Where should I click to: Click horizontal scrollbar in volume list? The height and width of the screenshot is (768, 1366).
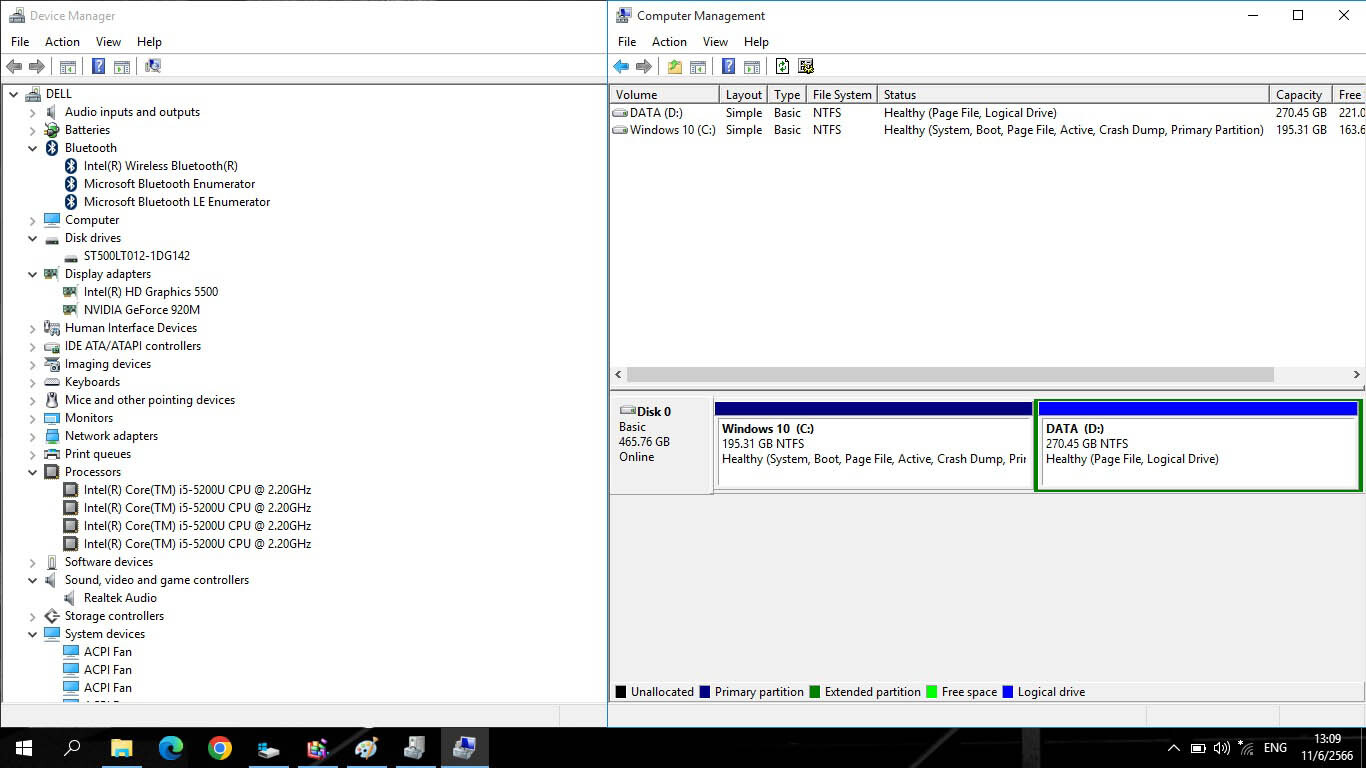pos(950,374)
